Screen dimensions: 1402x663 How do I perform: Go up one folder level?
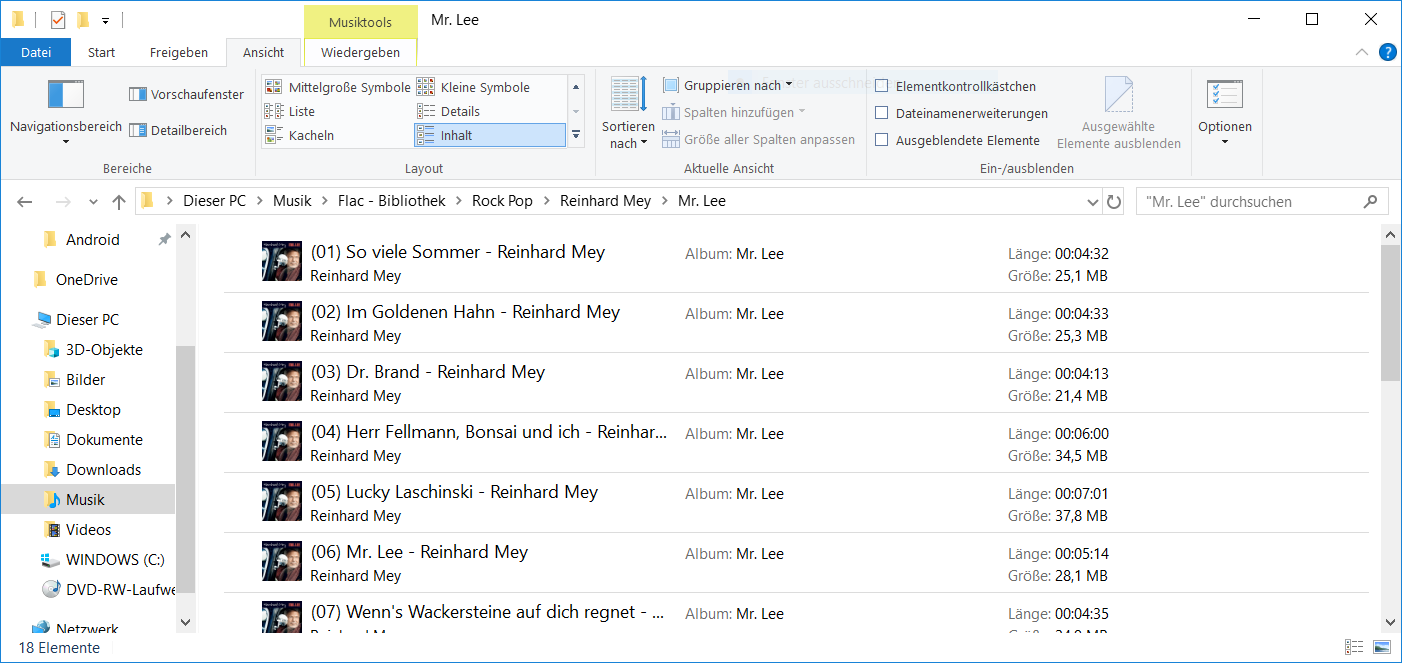tap(119, 202)
